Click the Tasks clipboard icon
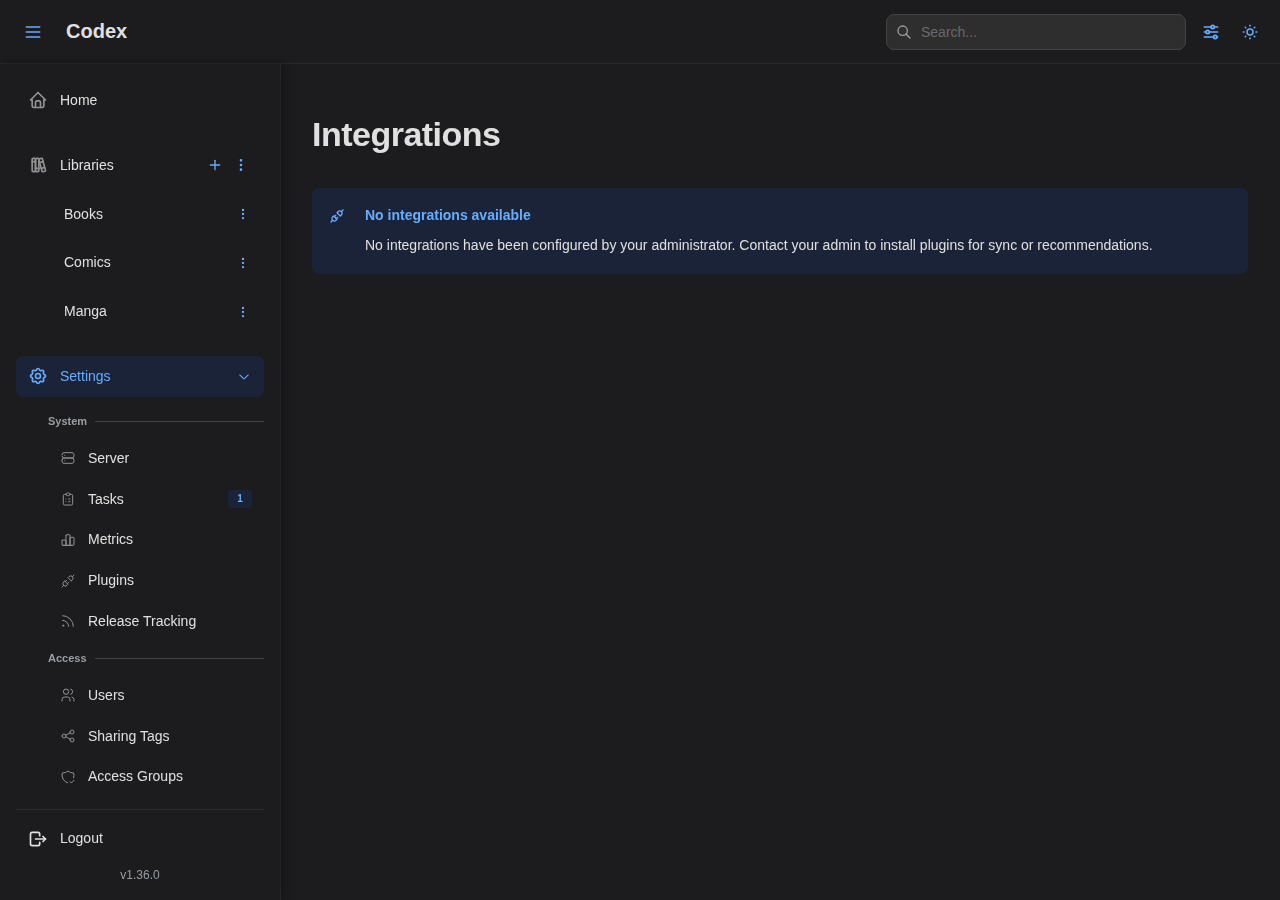 point(68,499)
